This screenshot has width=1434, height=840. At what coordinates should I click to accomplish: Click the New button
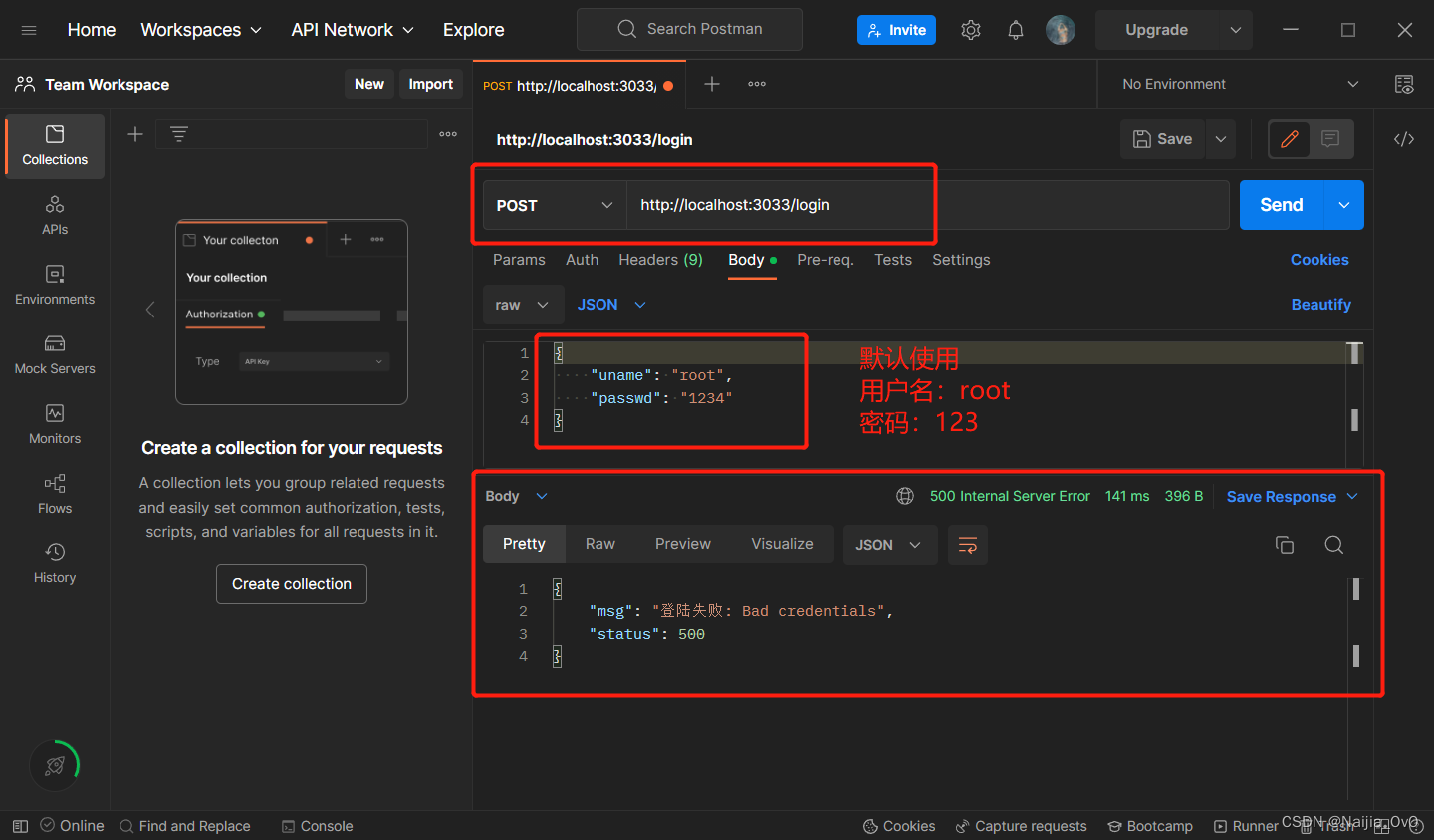click(369, 84)
